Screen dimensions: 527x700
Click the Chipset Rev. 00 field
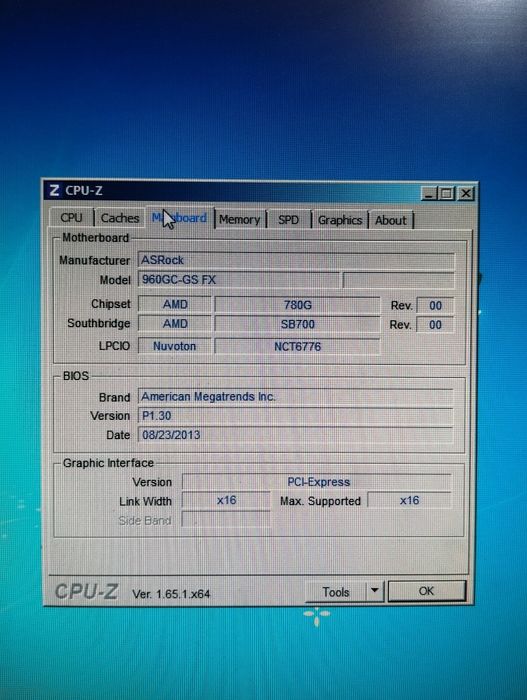tap(435, 305)
